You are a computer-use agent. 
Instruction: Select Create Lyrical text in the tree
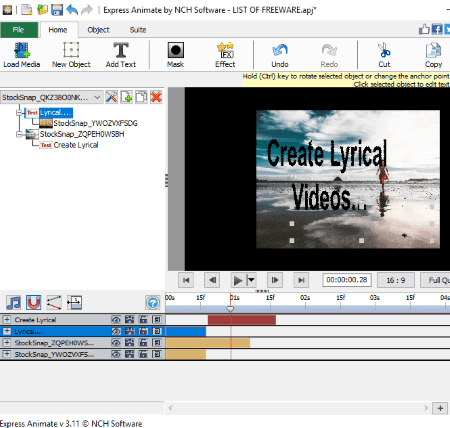click(x=76, y=145)
